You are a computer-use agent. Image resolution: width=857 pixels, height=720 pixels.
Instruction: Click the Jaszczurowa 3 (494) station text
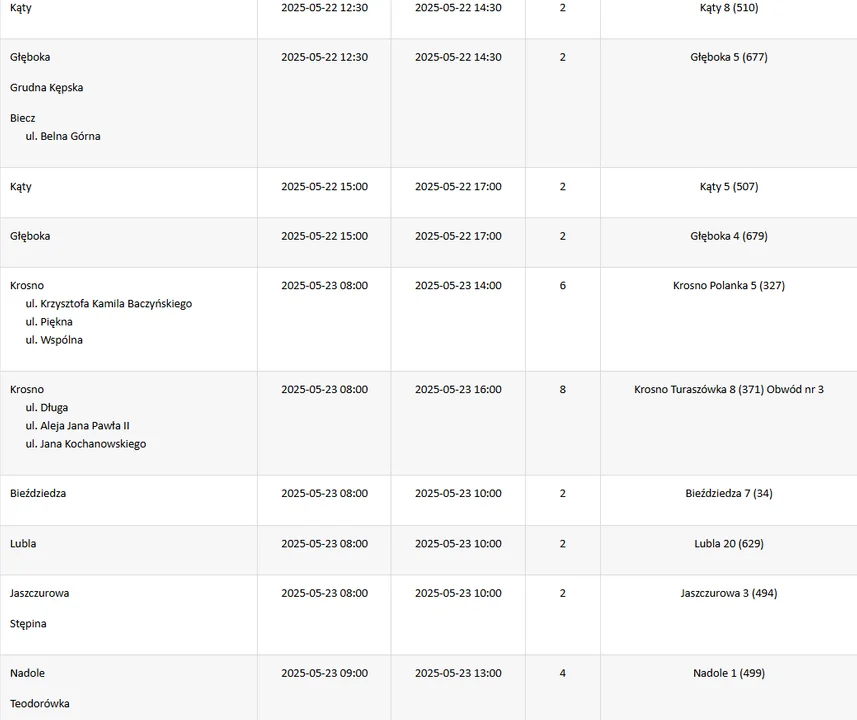click(x=729, y=593)
